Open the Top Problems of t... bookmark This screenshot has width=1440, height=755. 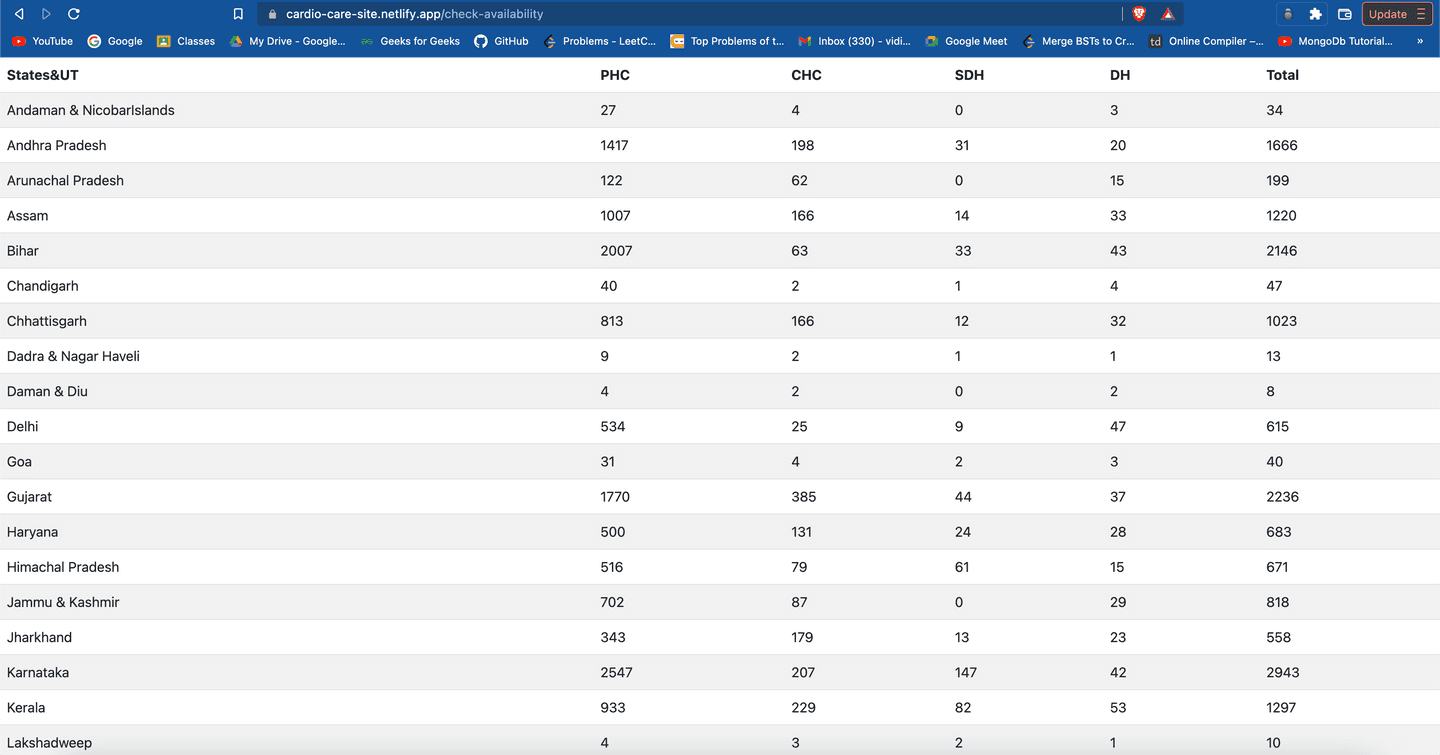[727, 41]
